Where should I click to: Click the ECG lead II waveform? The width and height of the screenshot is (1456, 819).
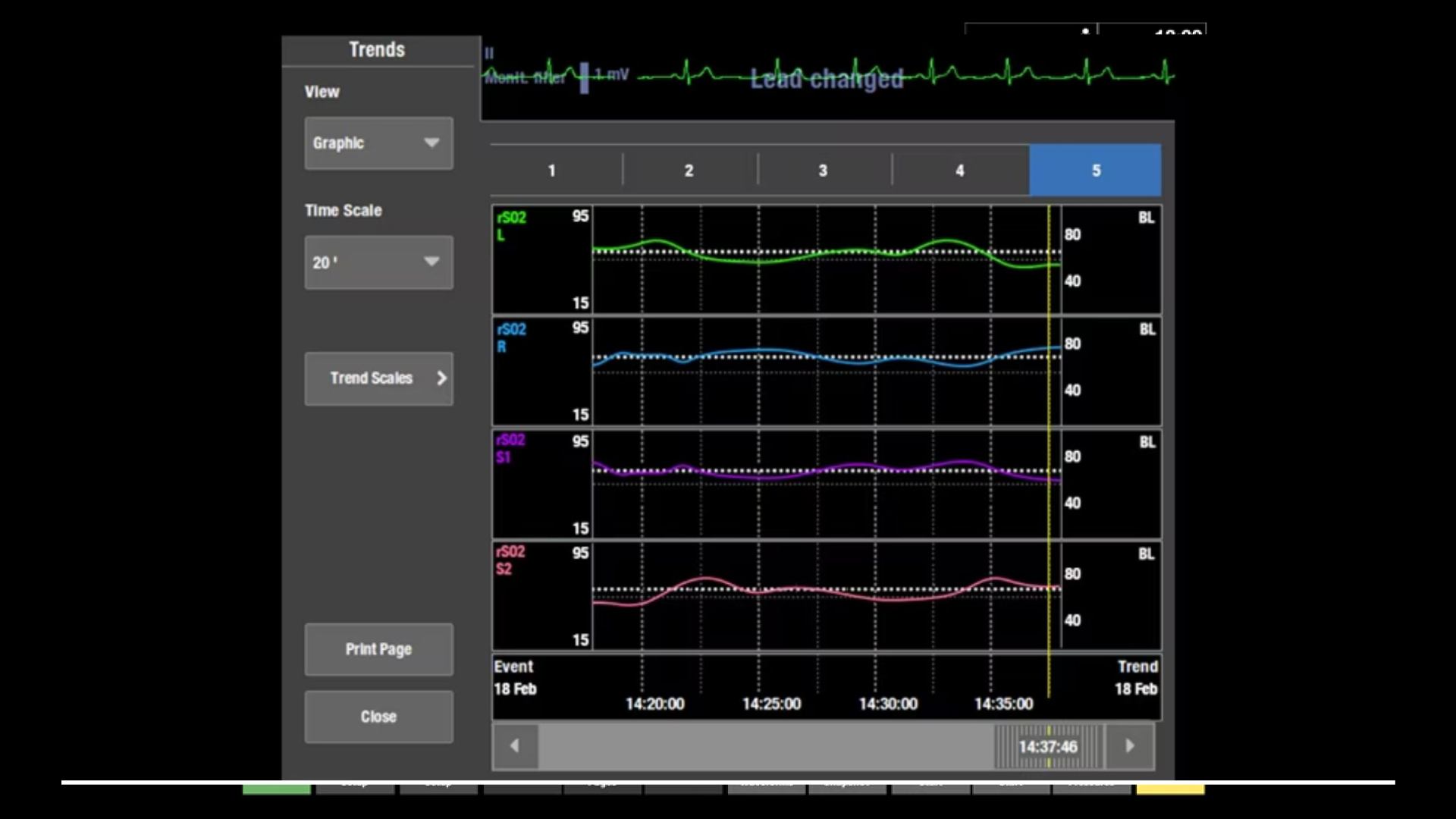(x=828, y=75)
